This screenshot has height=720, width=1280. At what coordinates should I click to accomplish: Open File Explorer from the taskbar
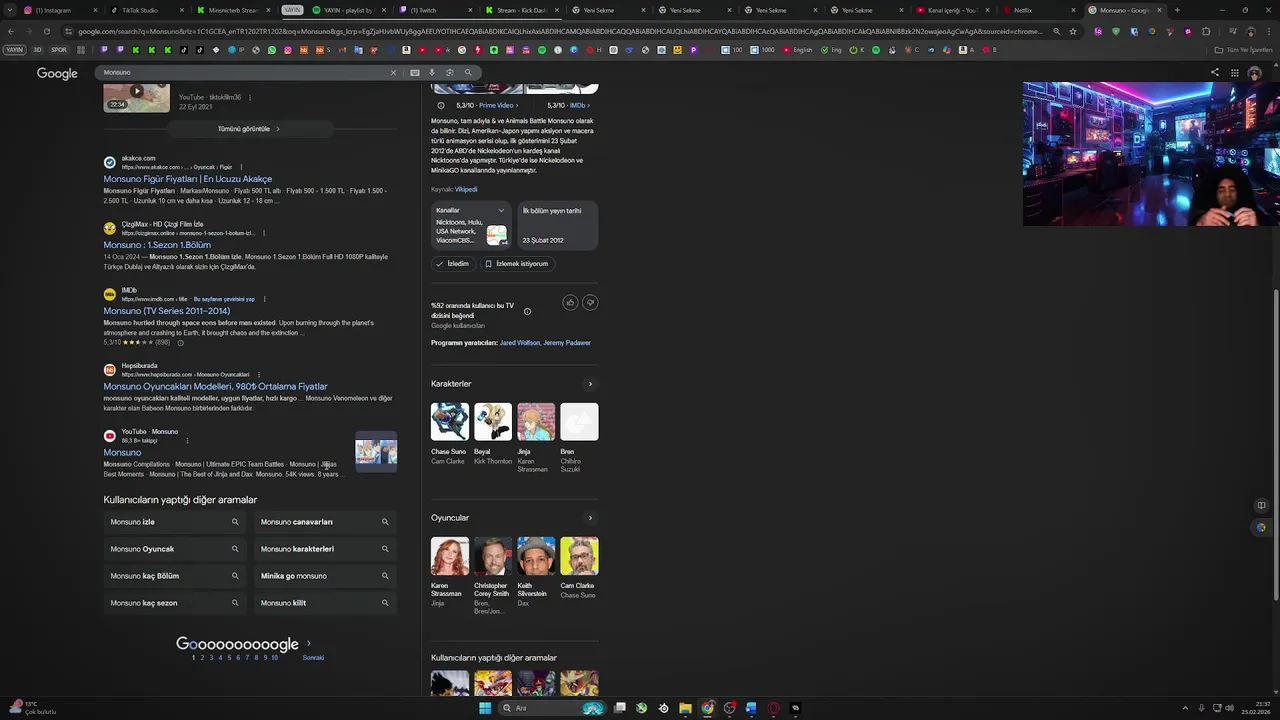685,708
